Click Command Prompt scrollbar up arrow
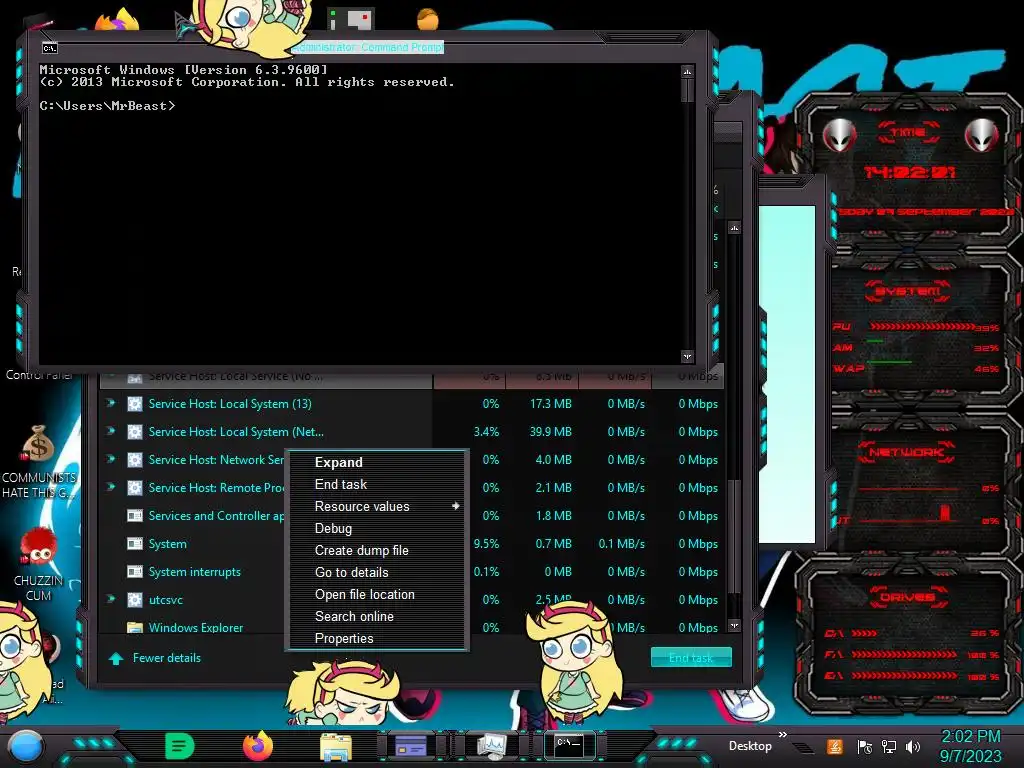Viewport: 1024px width, 768px height. tap(687, 71)
